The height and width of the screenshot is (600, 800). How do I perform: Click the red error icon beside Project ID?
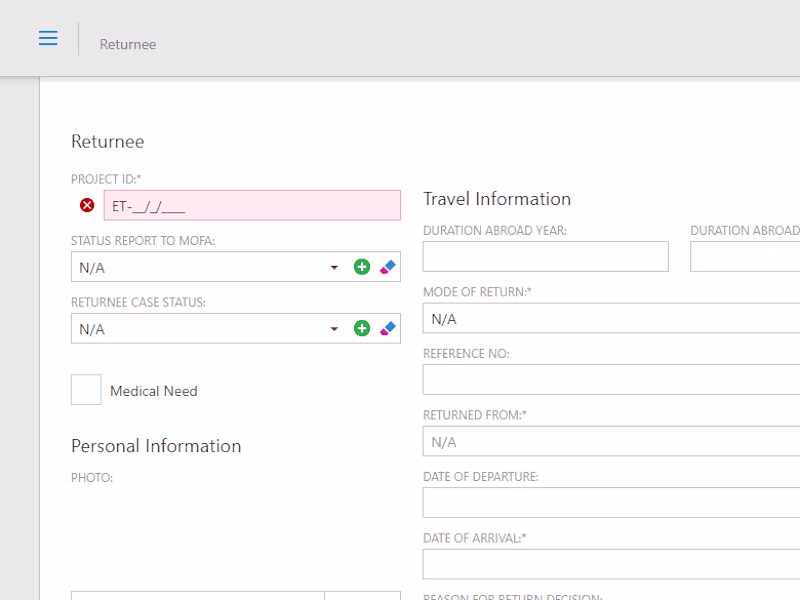pyautogui.click(x=87, y=205)
